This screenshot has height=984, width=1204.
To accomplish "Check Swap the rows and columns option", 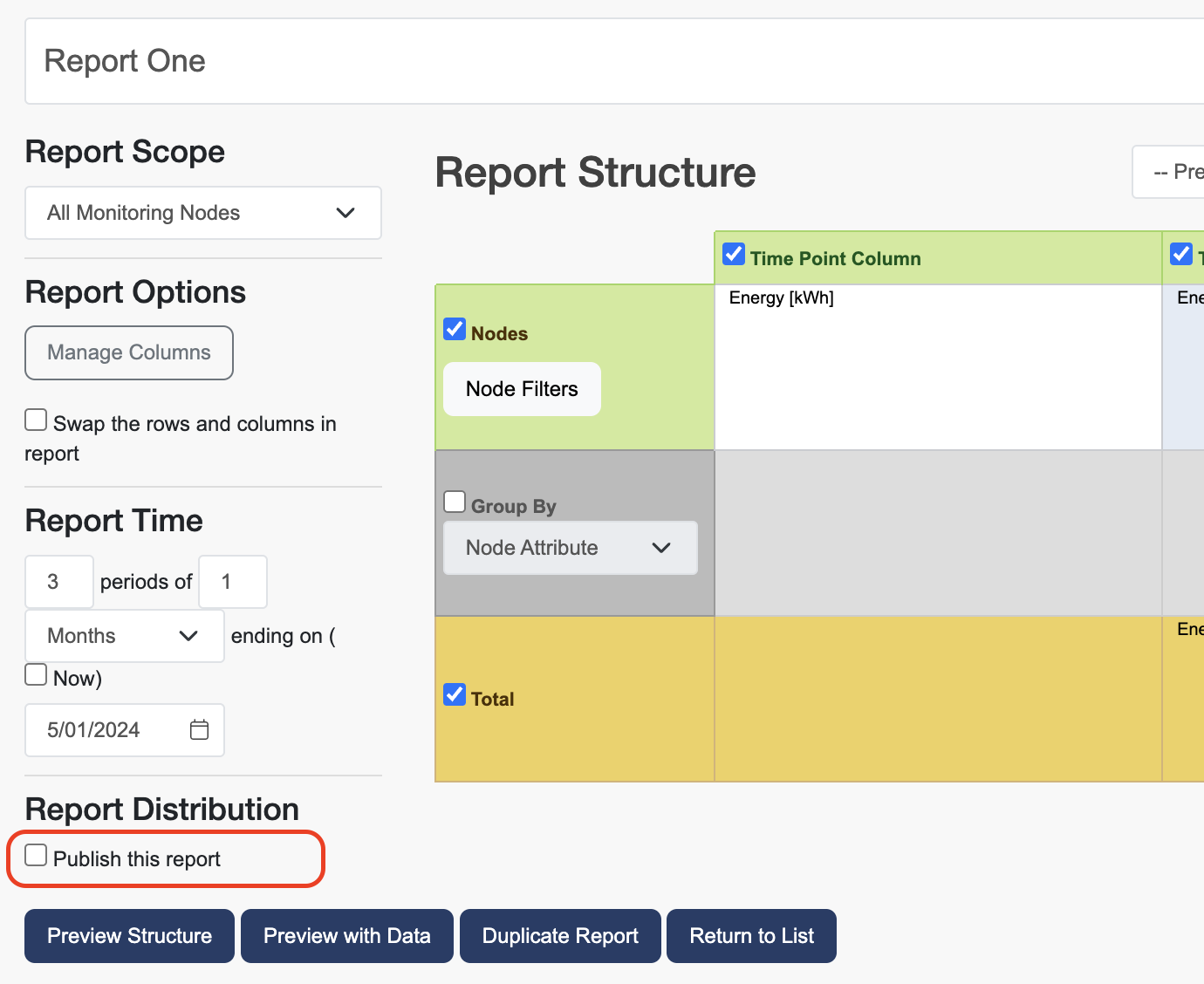I will pos(36,420).
